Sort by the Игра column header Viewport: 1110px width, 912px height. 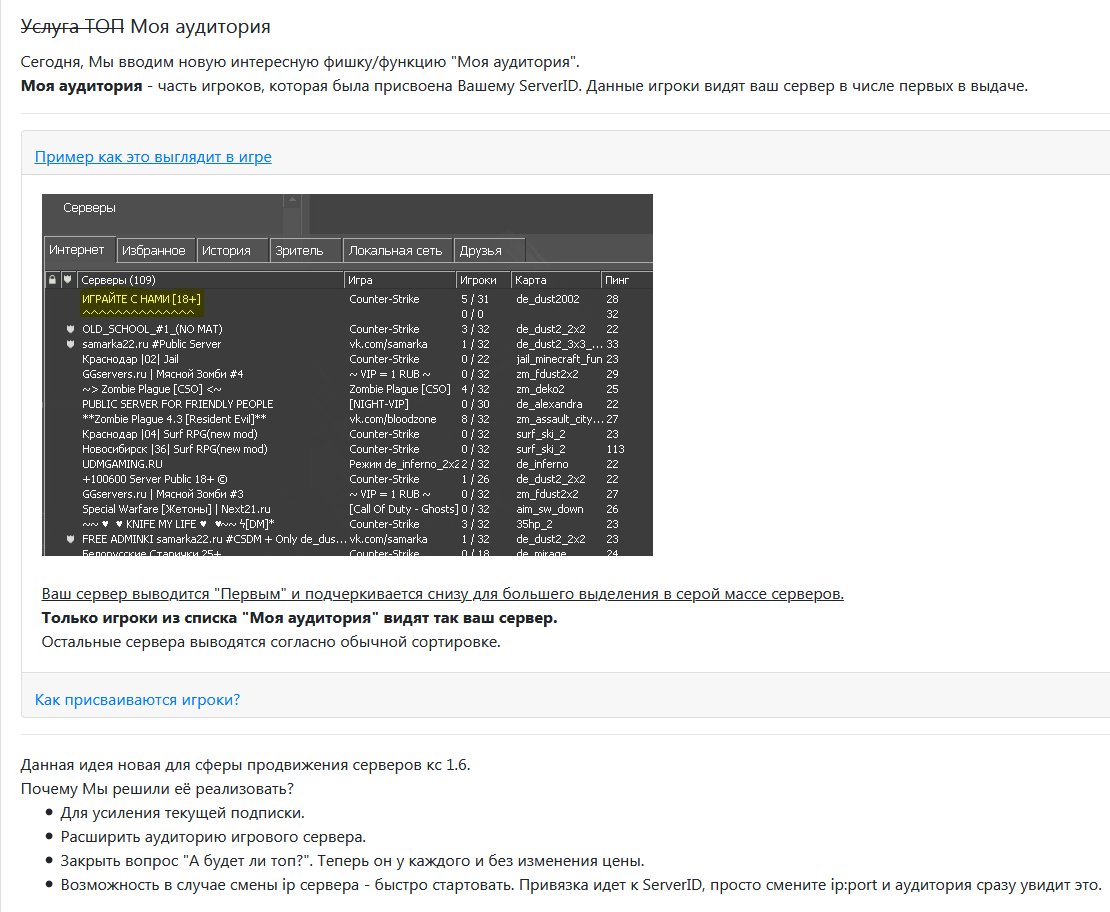click(x=399, y=280)
